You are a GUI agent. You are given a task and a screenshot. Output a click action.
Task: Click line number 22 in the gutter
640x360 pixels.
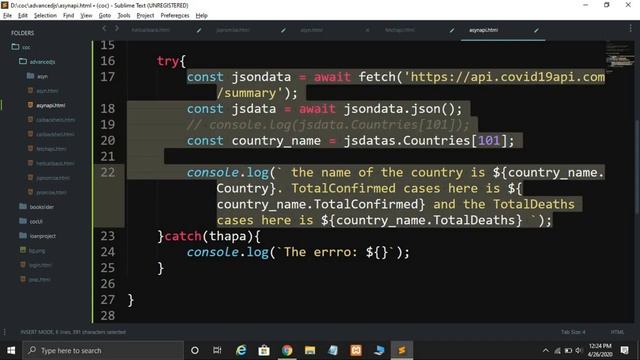point(108,172)
